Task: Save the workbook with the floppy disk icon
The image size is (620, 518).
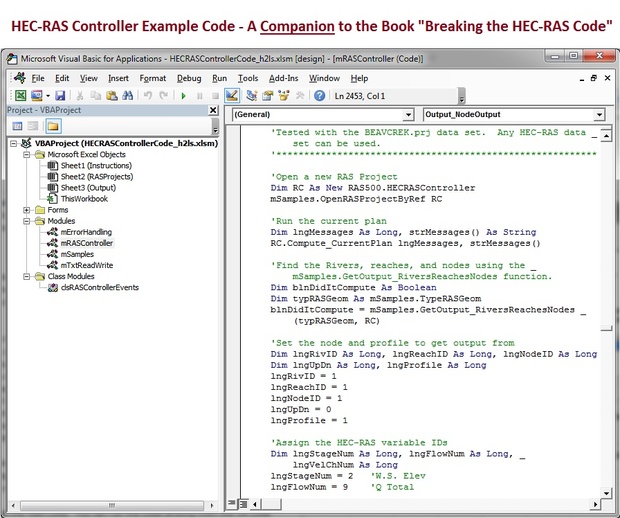Action: point(60,95)
